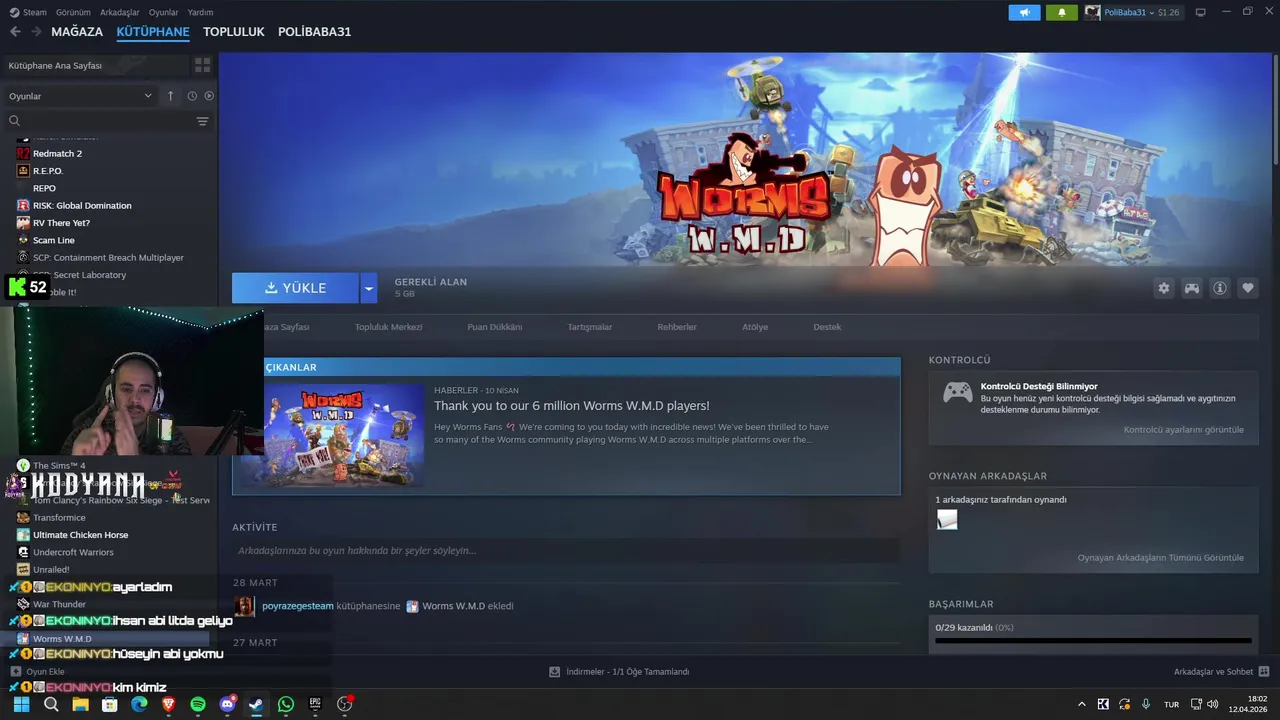Image resolution: width=1280 pixels, height=720 pixels.
Task: Click the blue YÜKLE install button
Action: (x=295, y=288)
